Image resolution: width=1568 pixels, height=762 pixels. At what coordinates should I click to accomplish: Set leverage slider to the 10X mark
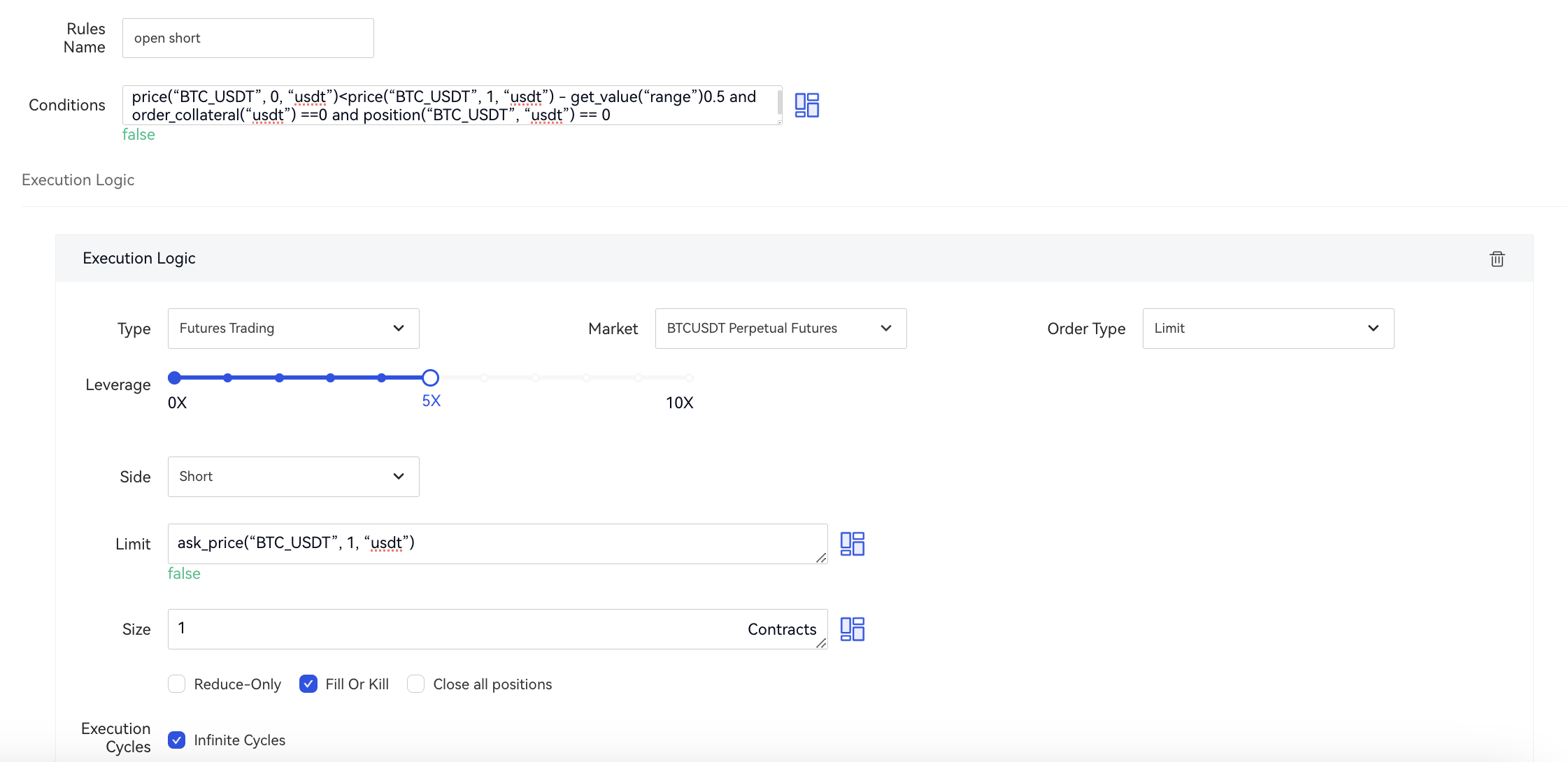689,378
